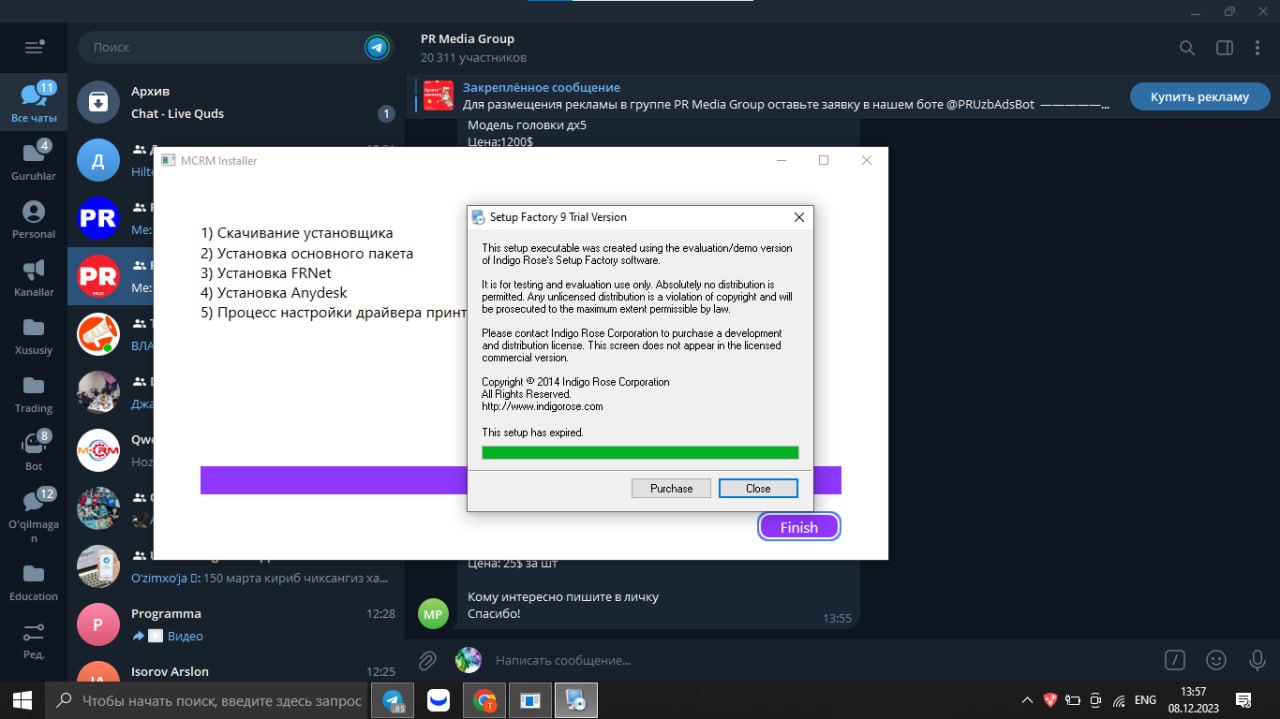Click the microphone voice message icon

[1257, 660]
